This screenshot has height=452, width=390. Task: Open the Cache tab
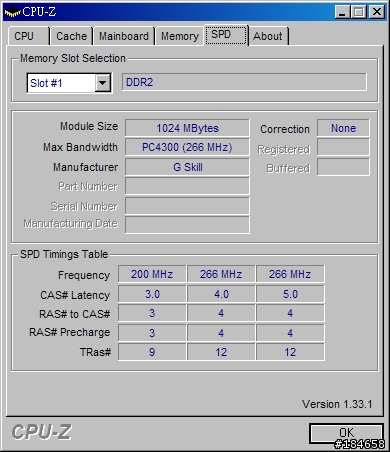(x=71, y=36)
